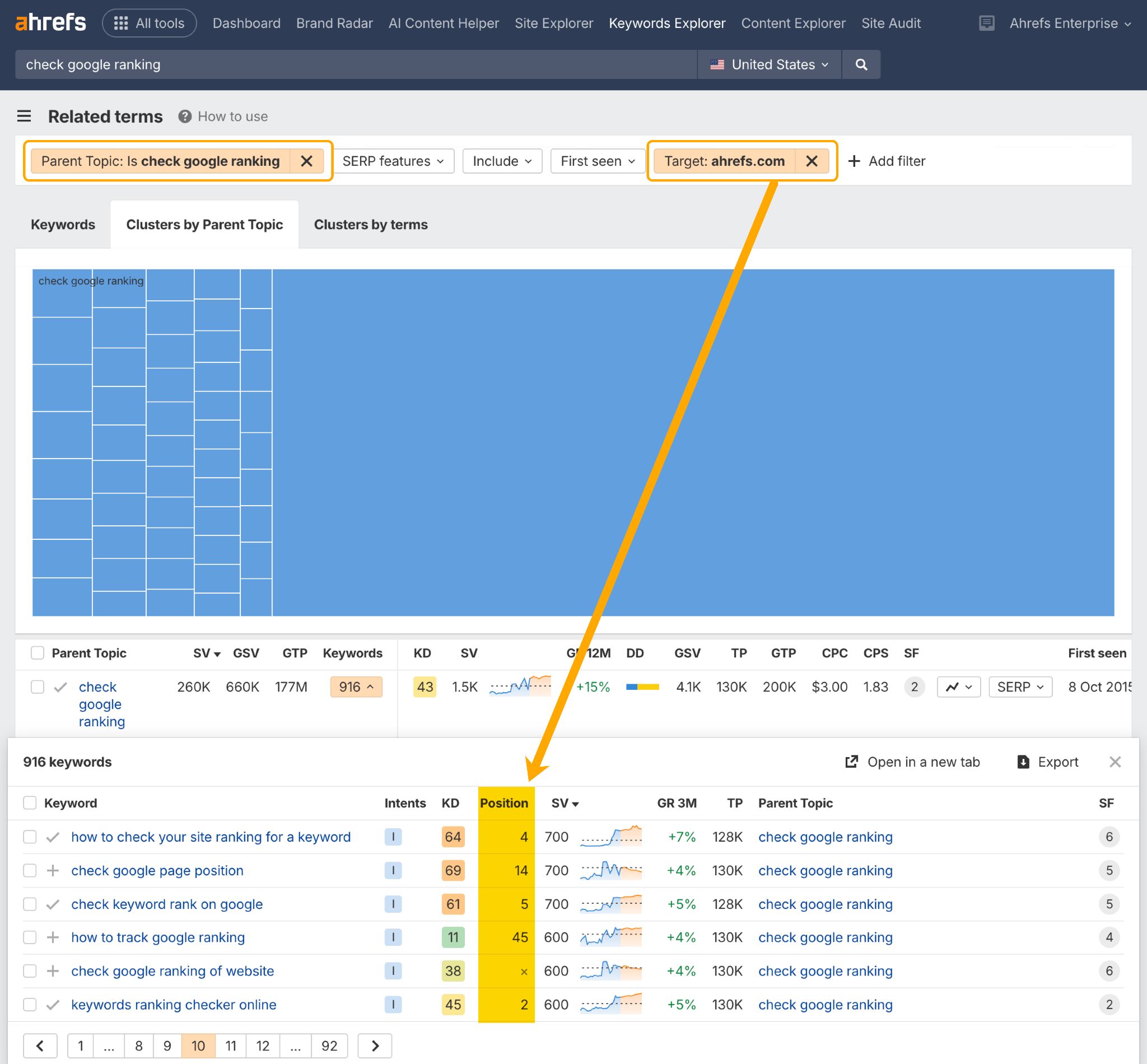Go to page 12 in pagination
Viewport: 1147px width, 1064px height.
point(263,1046)
